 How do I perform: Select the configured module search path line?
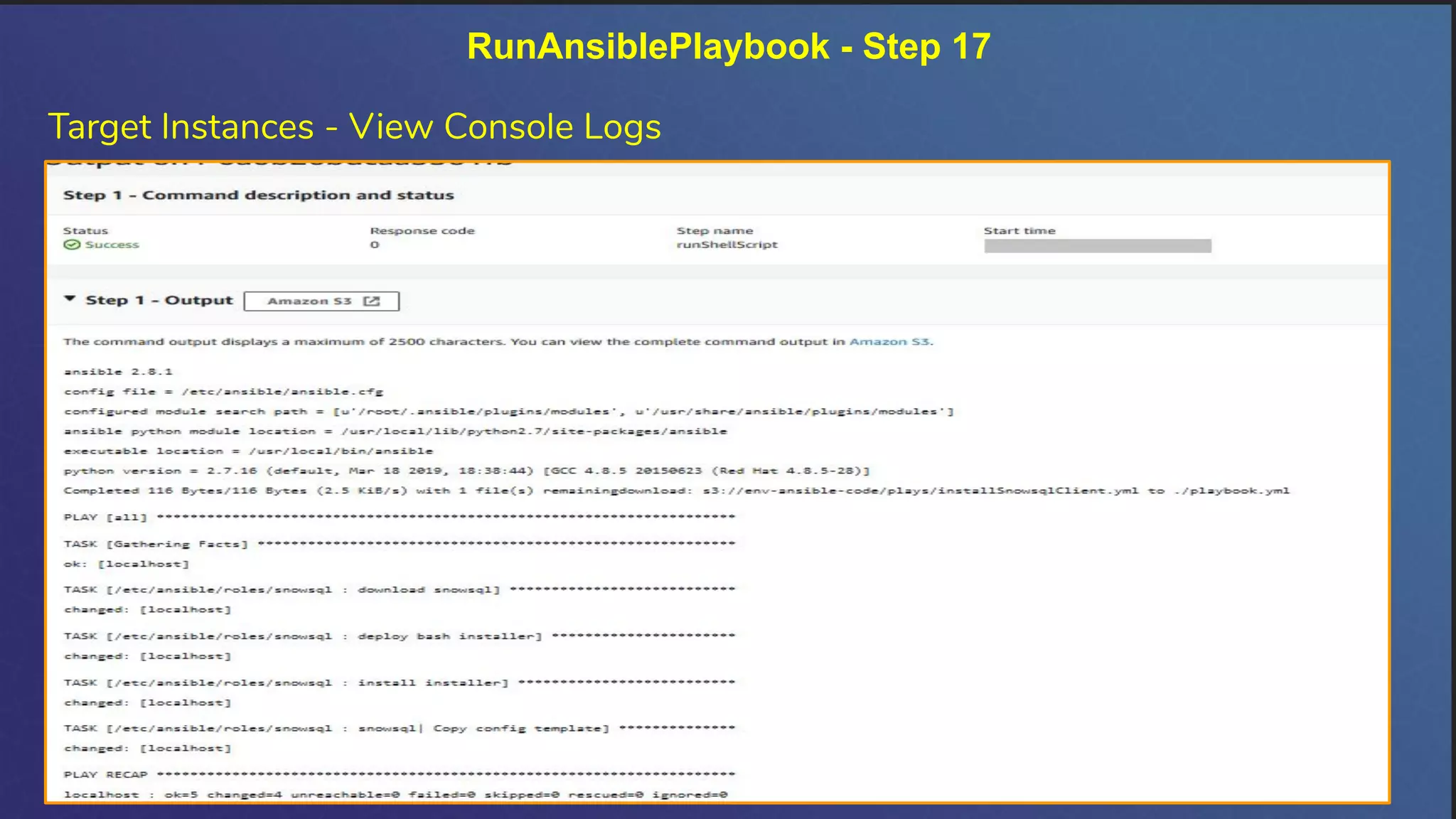[x=508, y=412]
